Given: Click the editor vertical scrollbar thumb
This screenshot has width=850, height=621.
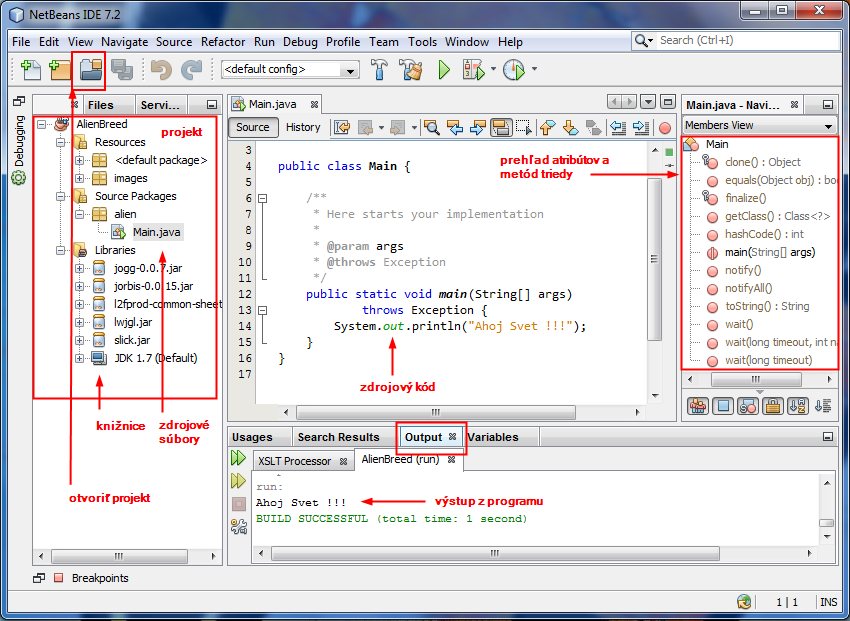Looking at the screenshot, I should [x=654, y=259].
